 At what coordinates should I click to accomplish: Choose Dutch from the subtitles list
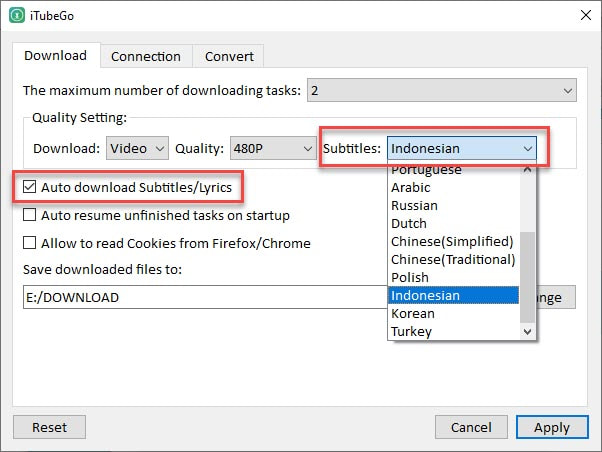(x=453, y=224)
